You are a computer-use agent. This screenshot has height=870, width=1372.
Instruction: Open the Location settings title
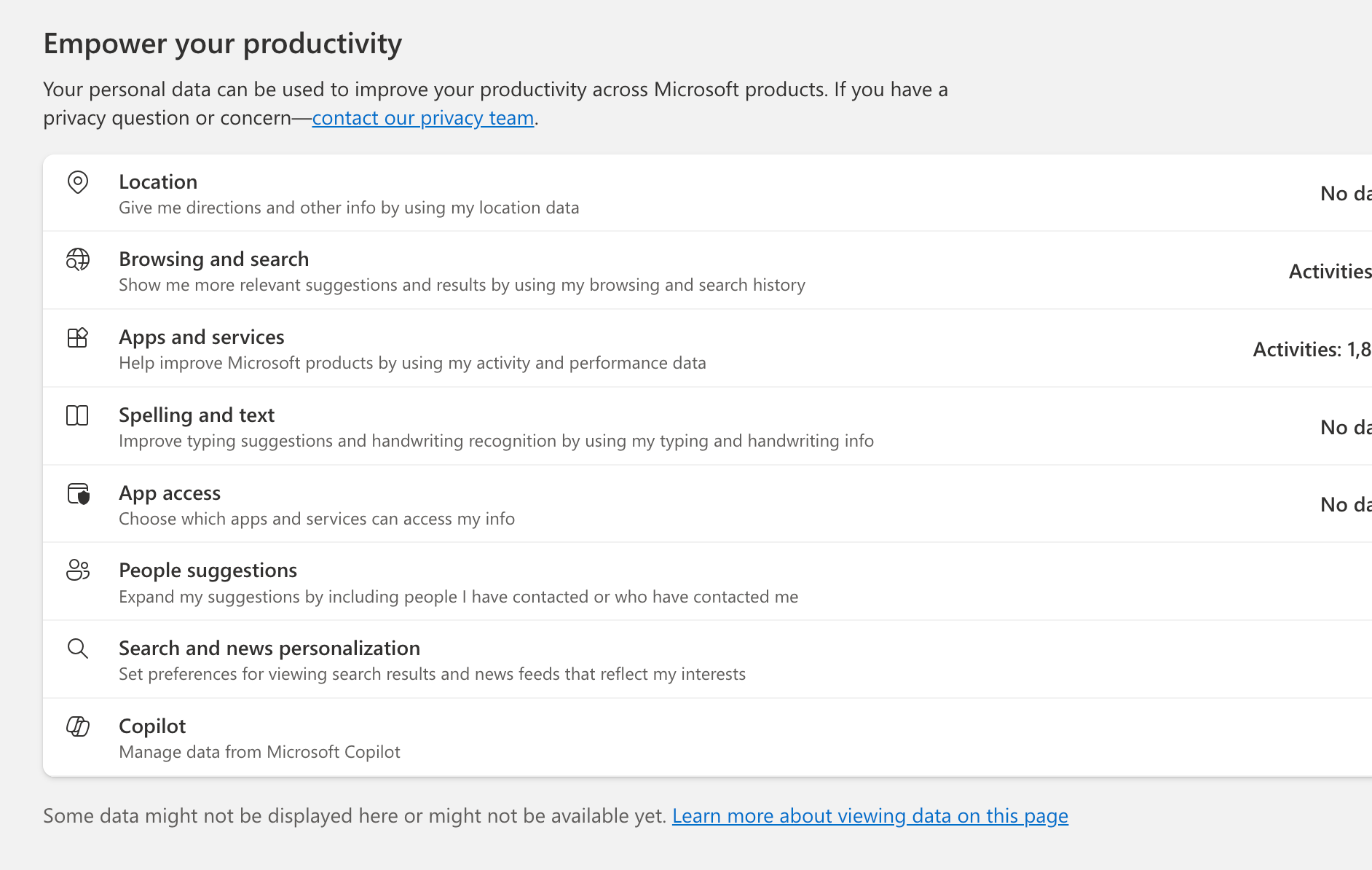(158, 182)
